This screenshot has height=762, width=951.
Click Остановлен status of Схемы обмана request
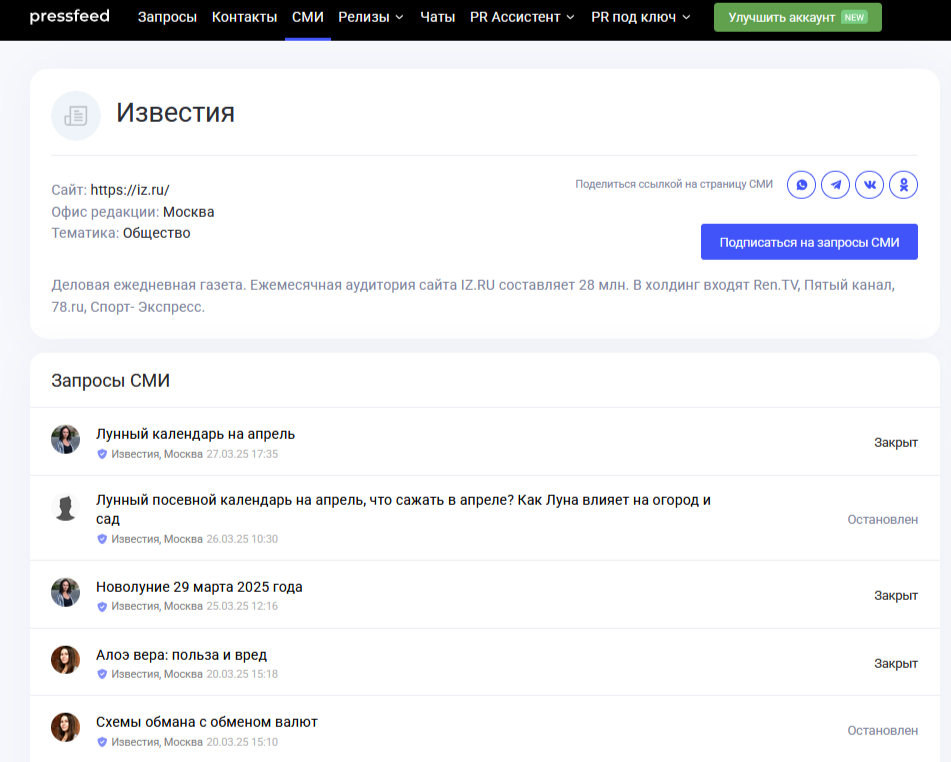pyautogui.click(x=882, y=731)
